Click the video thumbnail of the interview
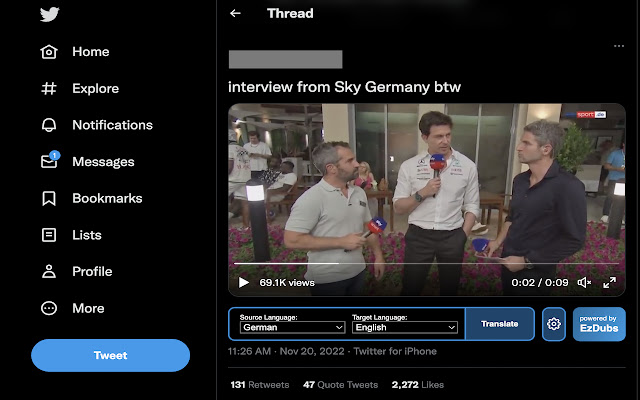640x400 pixels. 427,200
